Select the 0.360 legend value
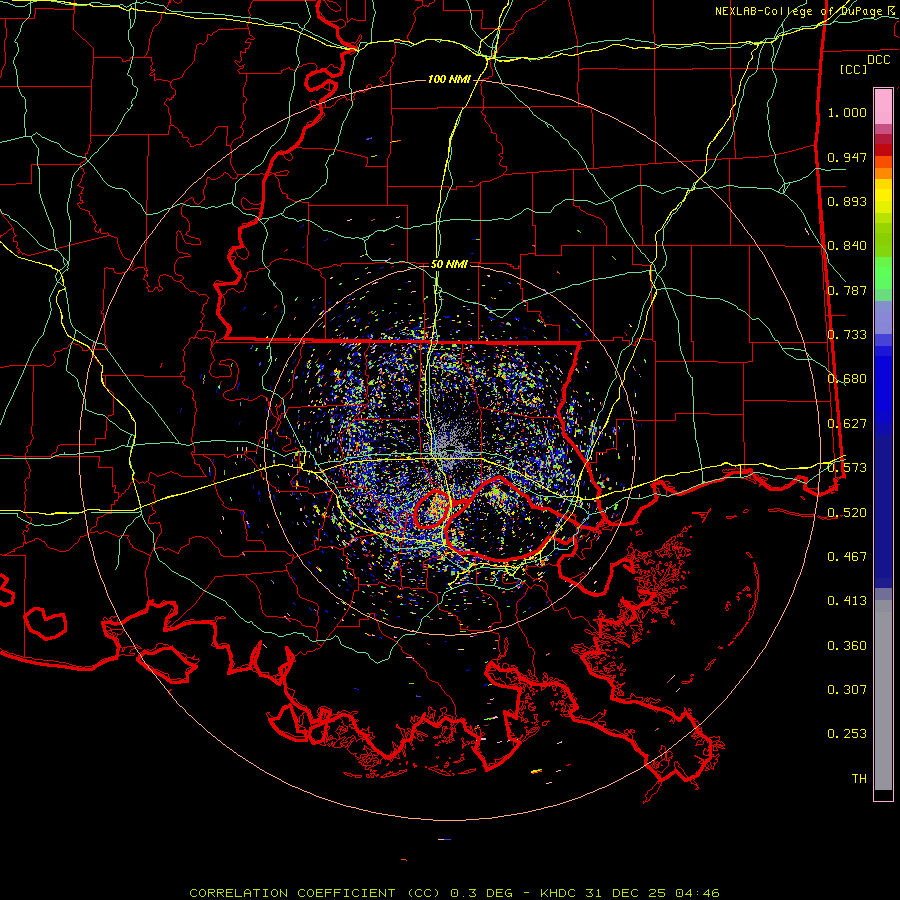The image size is (900, 900). 847,646
